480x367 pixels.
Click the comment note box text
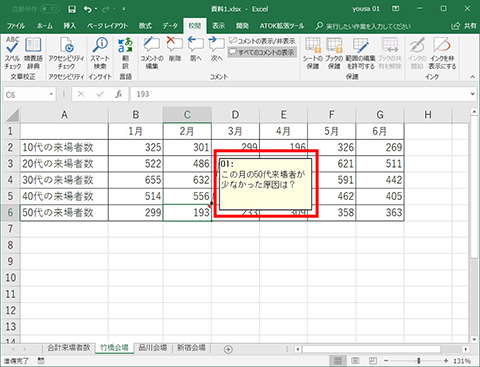tap(263, 179)
